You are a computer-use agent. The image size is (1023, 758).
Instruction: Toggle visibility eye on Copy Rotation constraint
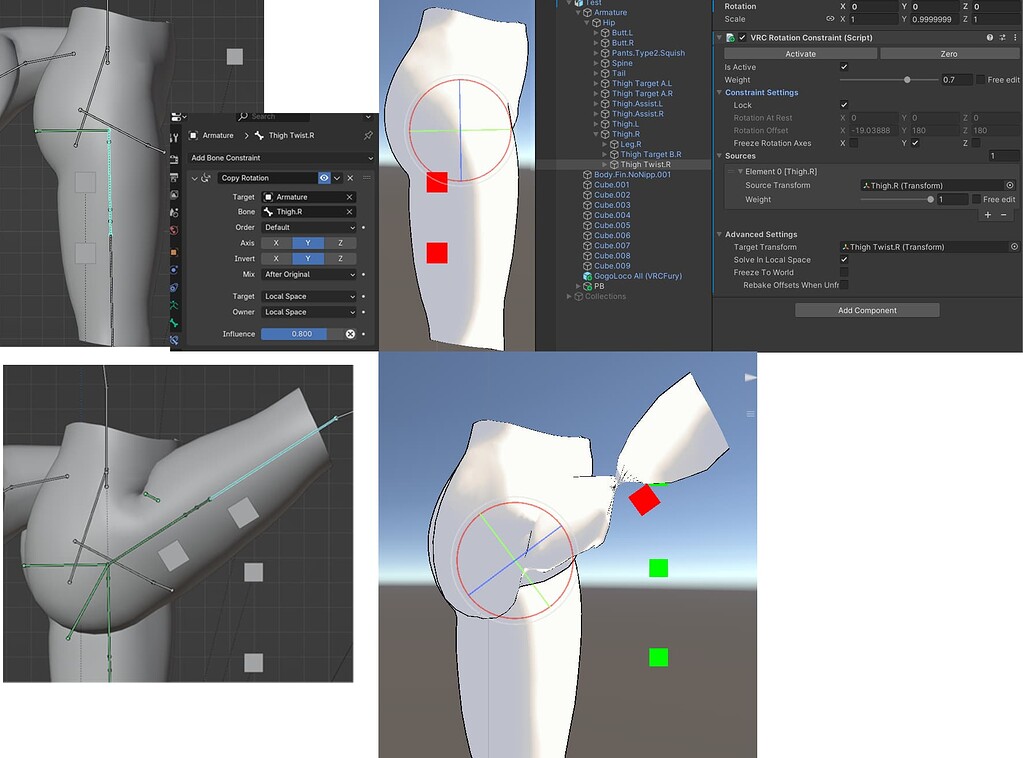tap(325, 179)
